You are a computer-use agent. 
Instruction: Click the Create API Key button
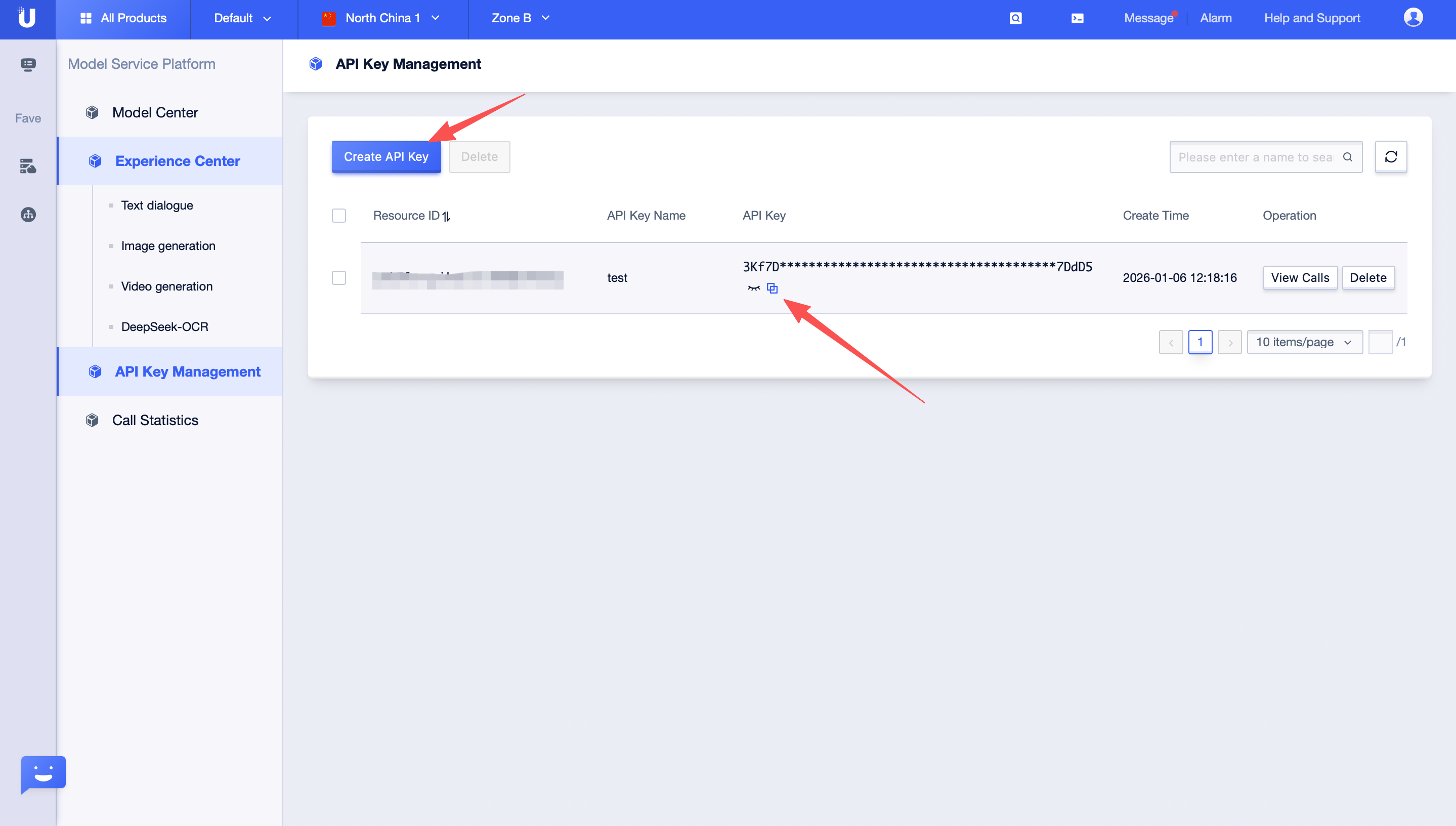pos(386,156)
